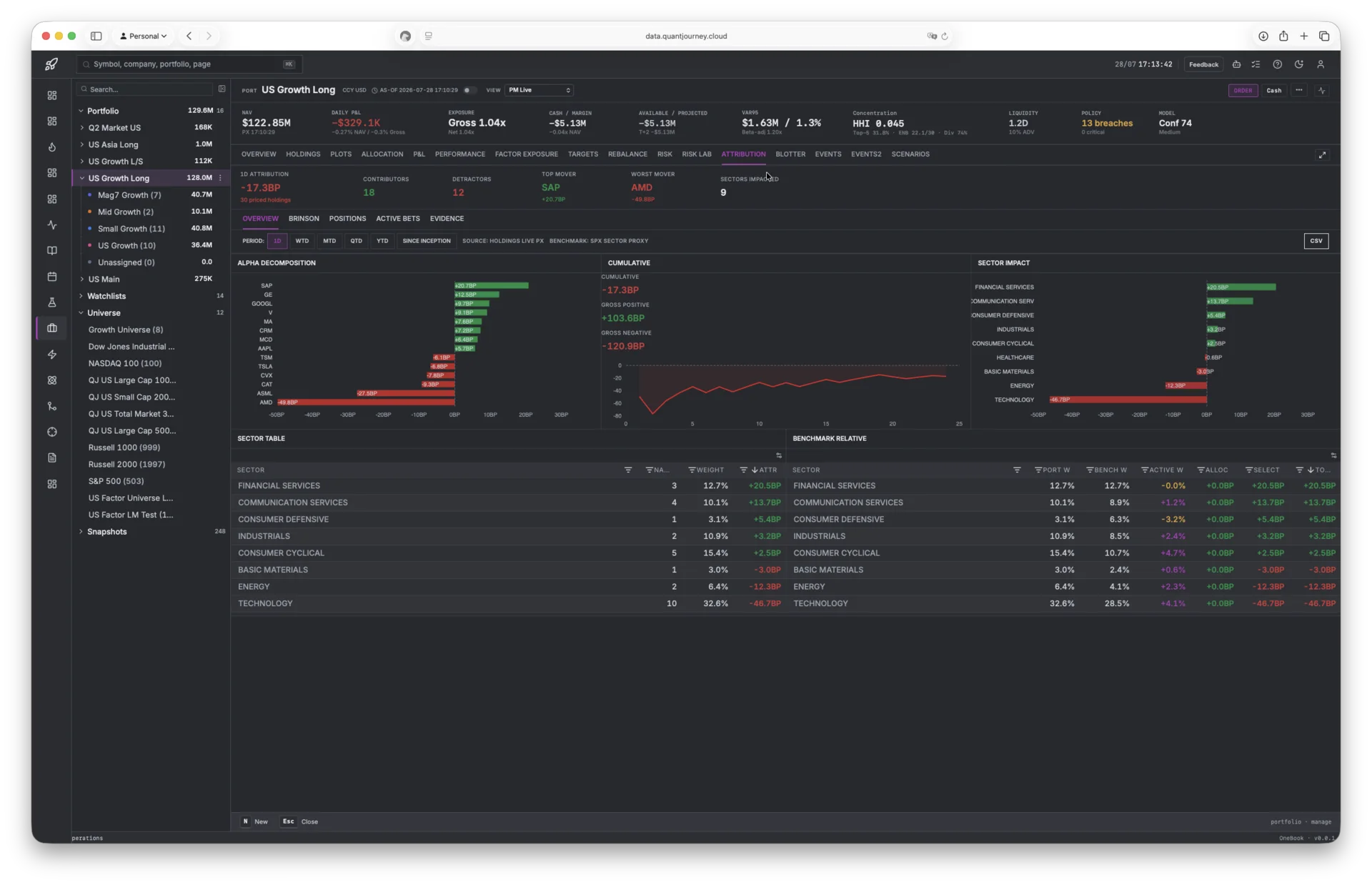Open the rocket logo home icon
The image size is (1372, 885).
coord(51,64)
